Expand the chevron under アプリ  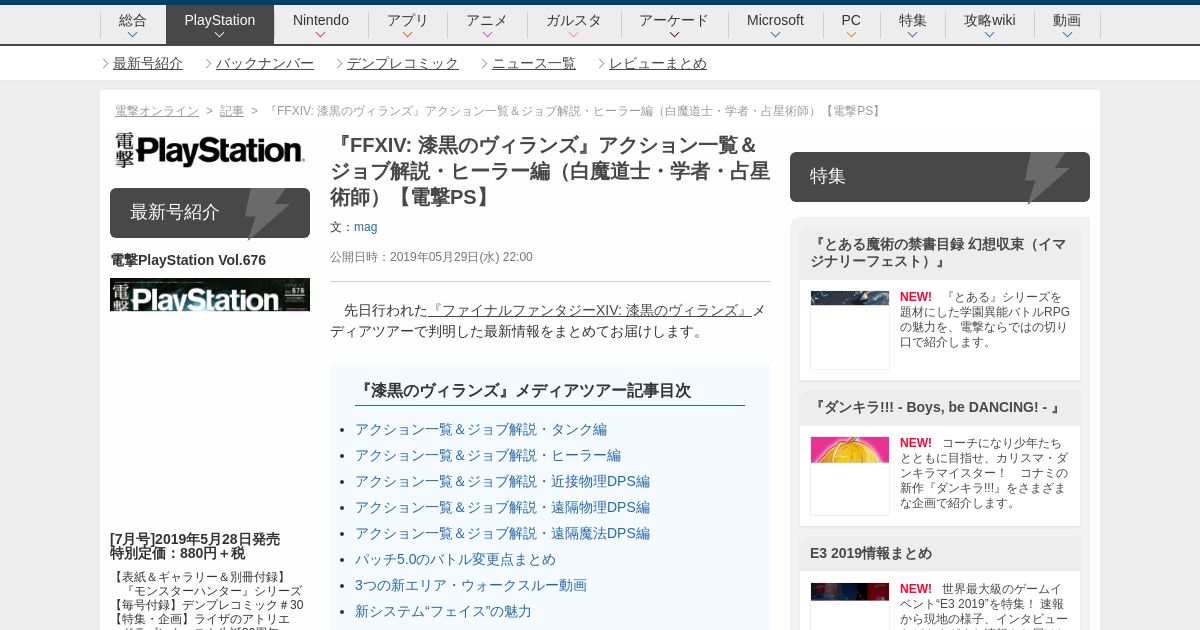pos(408,35)
